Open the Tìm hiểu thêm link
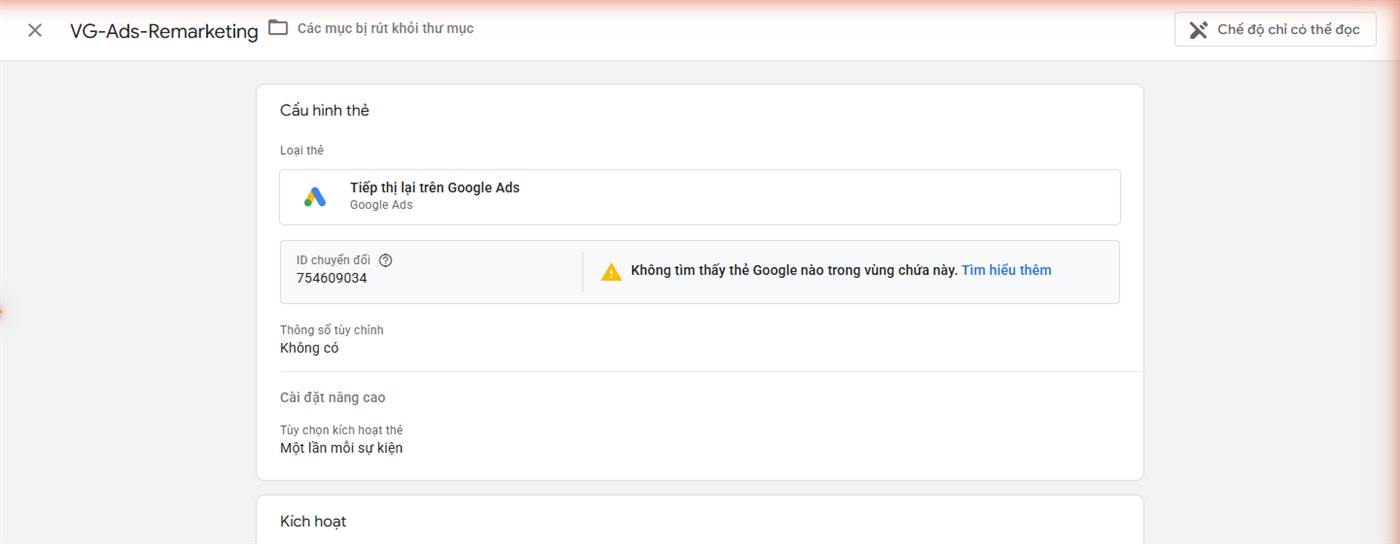Screen dimensions: 1400x544 tap(1006, 270)
